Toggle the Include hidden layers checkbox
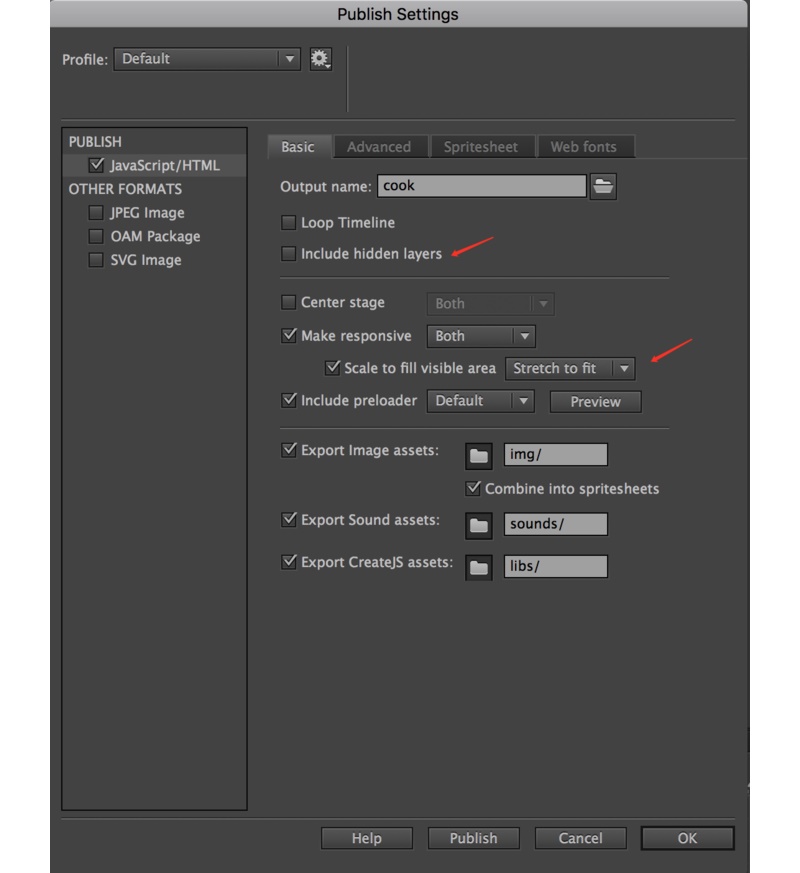 [289, 254]
